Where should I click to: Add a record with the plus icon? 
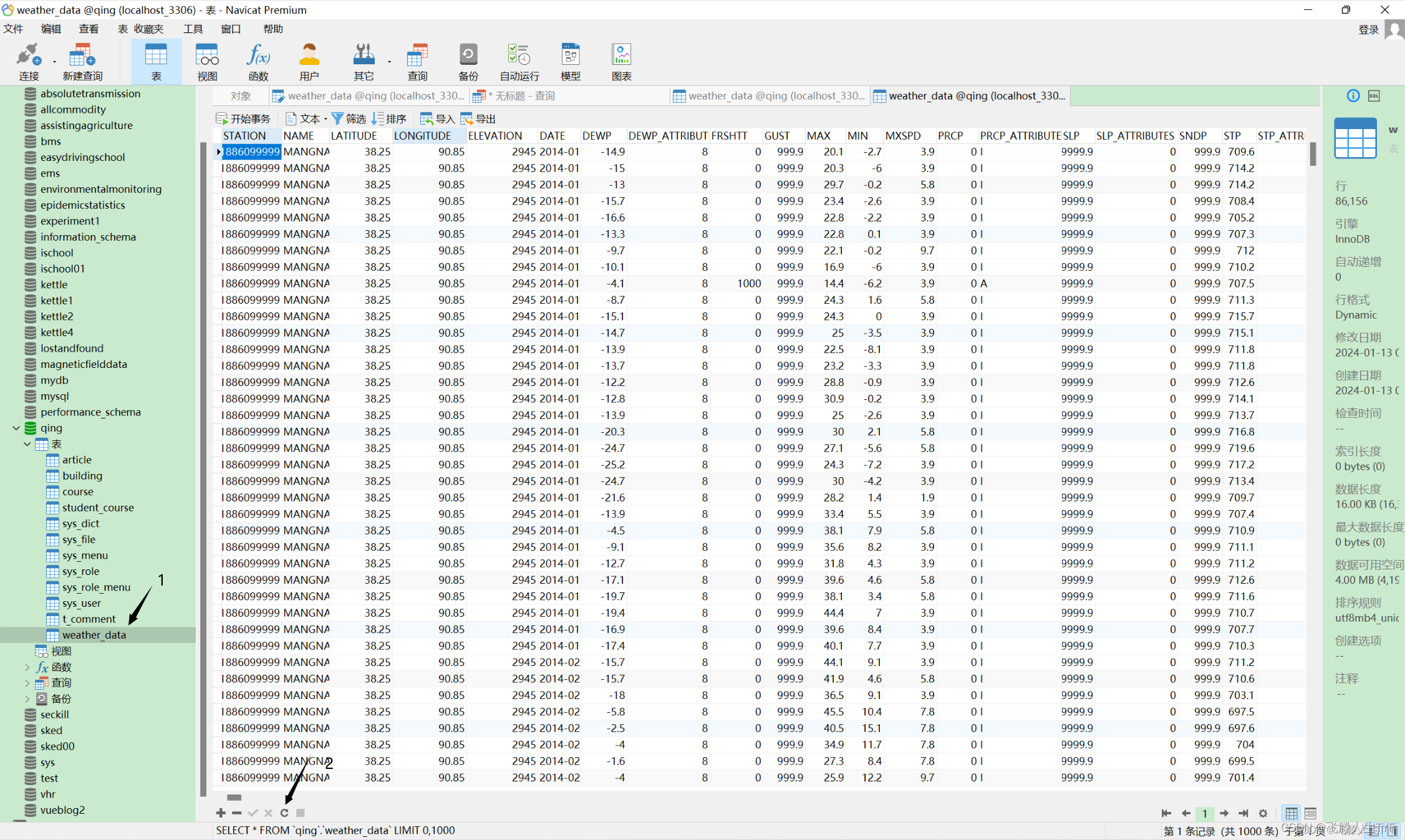point(221,813)
